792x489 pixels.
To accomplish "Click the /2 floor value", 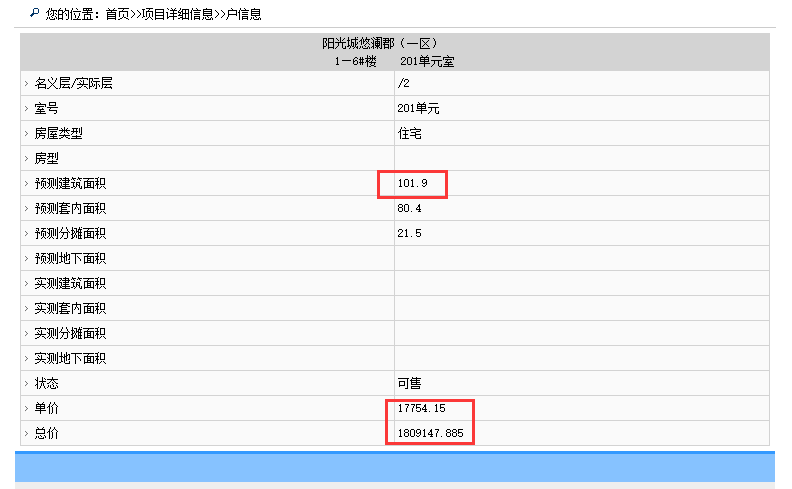I will 404,83.
